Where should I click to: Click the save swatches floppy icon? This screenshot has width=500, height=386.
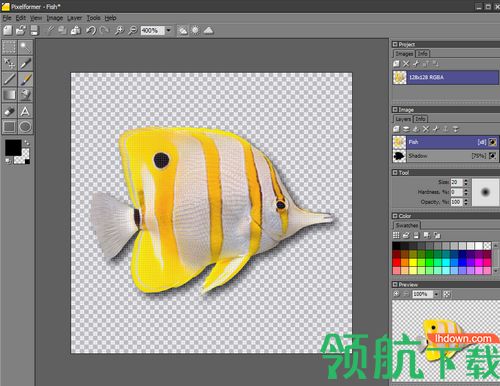click(x=416, y=235)
